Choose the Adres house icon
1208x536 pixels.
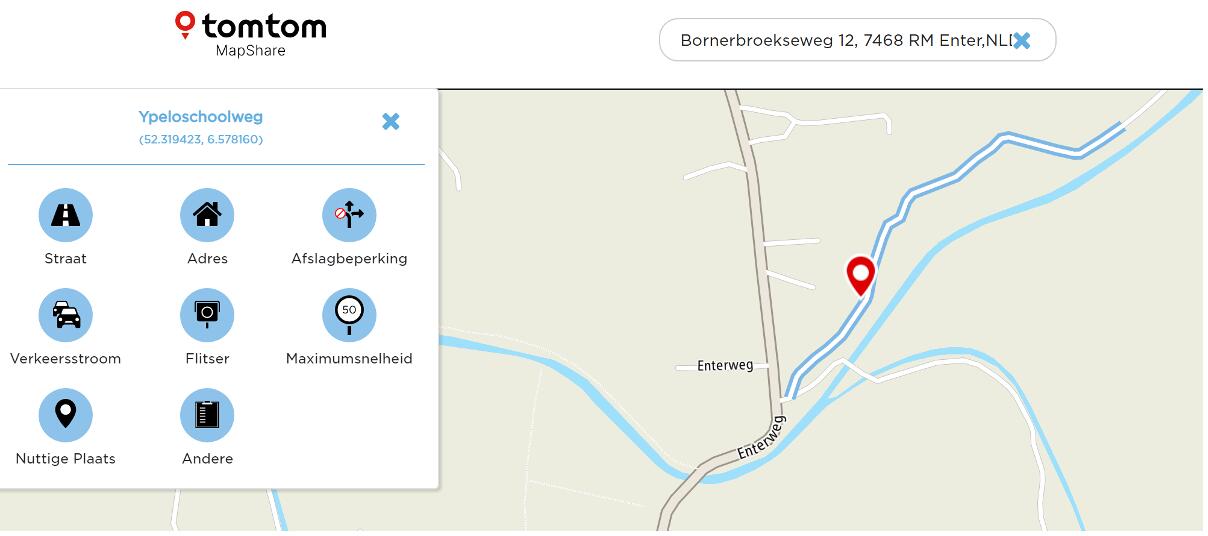pos(207,215)
